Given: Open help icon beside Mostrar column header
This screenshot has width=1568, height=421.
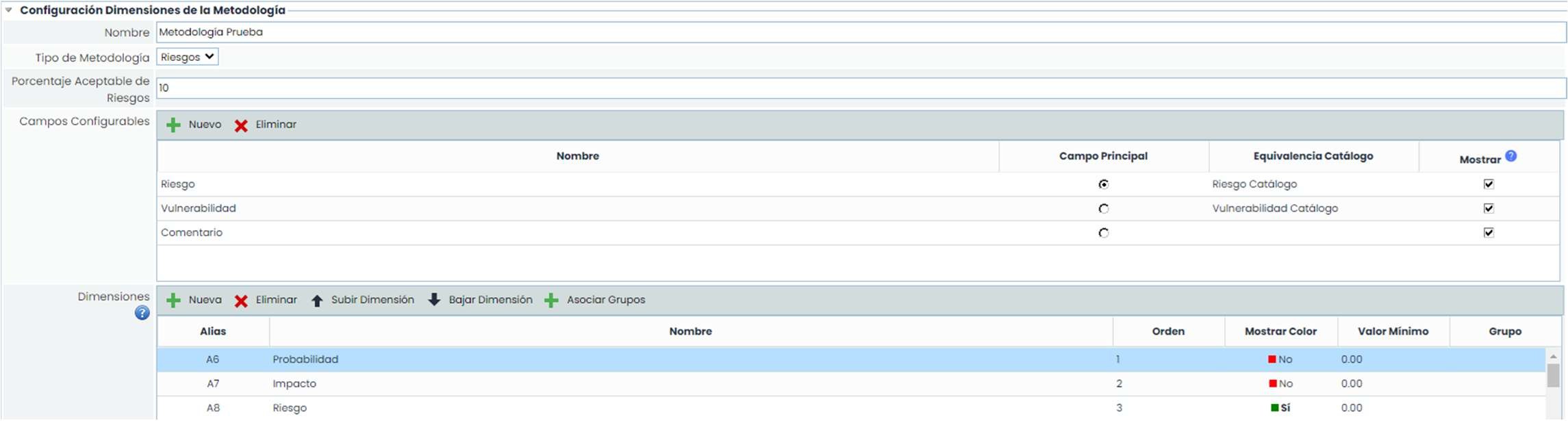Looking at the screenshot, I should click(x=1511, y=156).
